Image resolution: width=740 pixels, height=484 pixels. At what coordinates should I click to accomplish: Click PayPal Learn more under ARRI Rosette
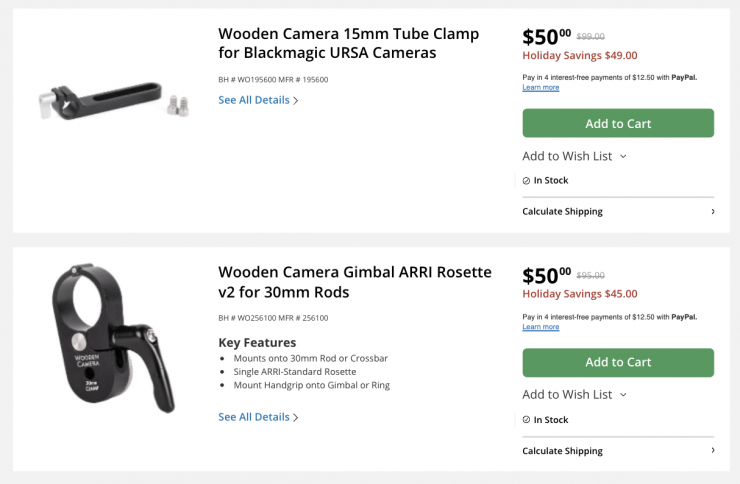(540, 327)
